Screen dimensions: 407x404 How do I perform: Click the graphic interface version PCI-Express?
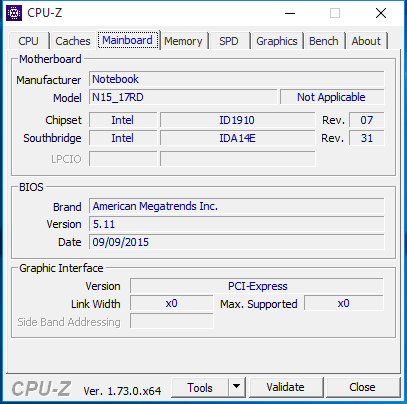tap(257, 286)
